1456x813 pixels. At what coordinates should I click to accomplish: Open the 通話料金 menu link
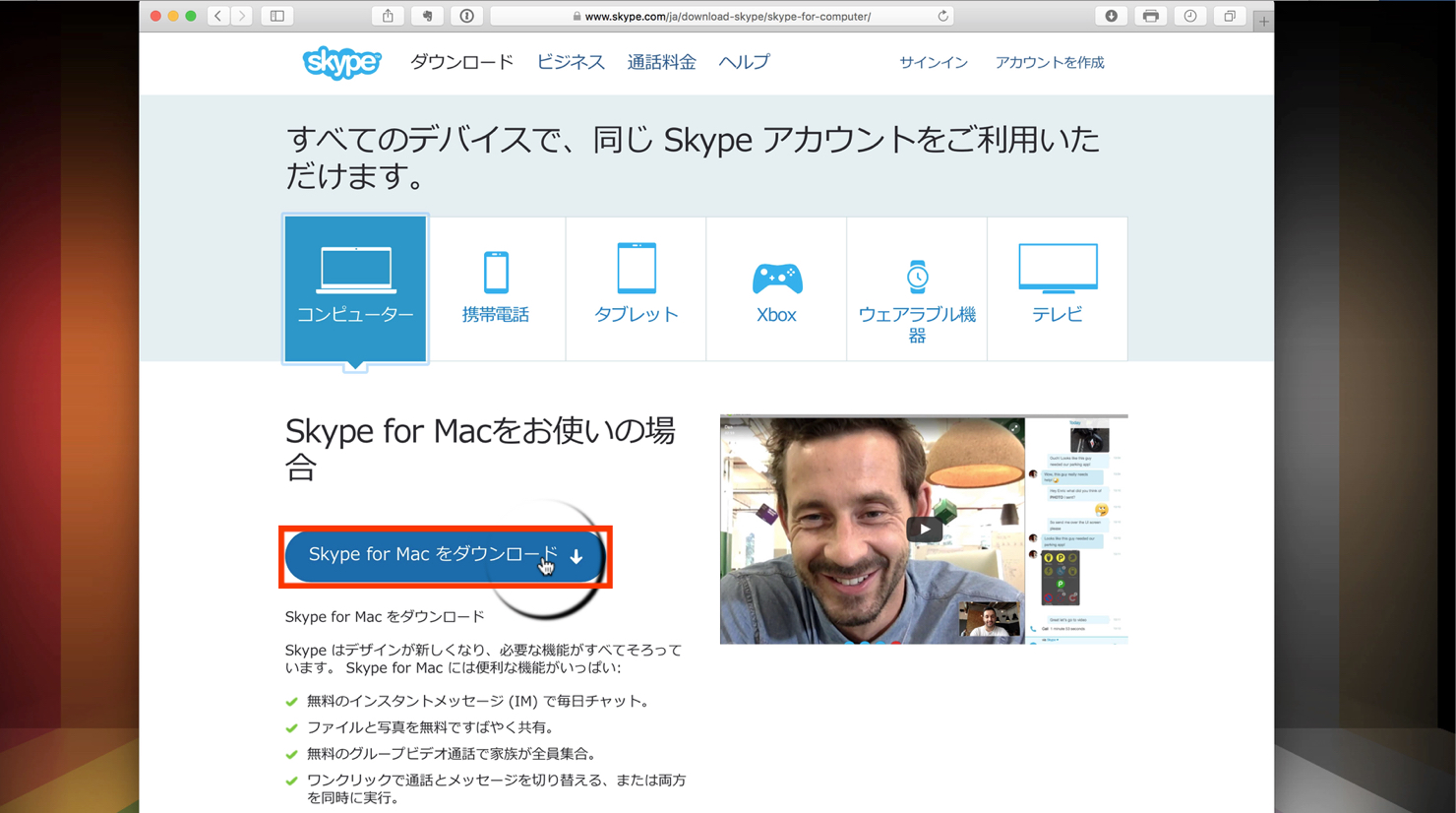[x=661, y=62]
